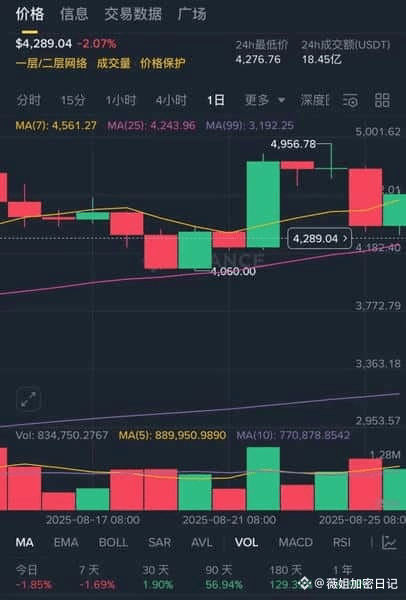This screenshot has width=406, height=600.
Task: Tap the arrow on 4,289.04 price label
Action: tap(346, 238)
